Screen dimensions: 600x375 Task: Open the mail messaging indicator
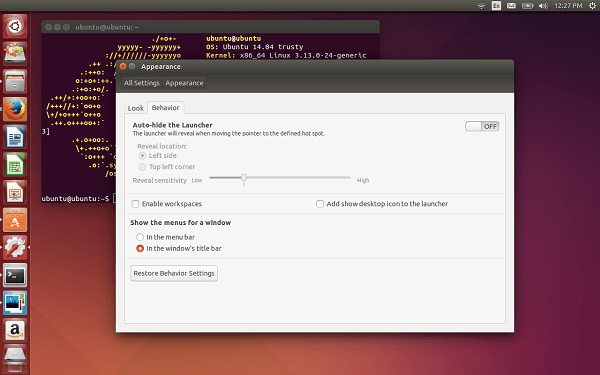(x=511, y=6)
